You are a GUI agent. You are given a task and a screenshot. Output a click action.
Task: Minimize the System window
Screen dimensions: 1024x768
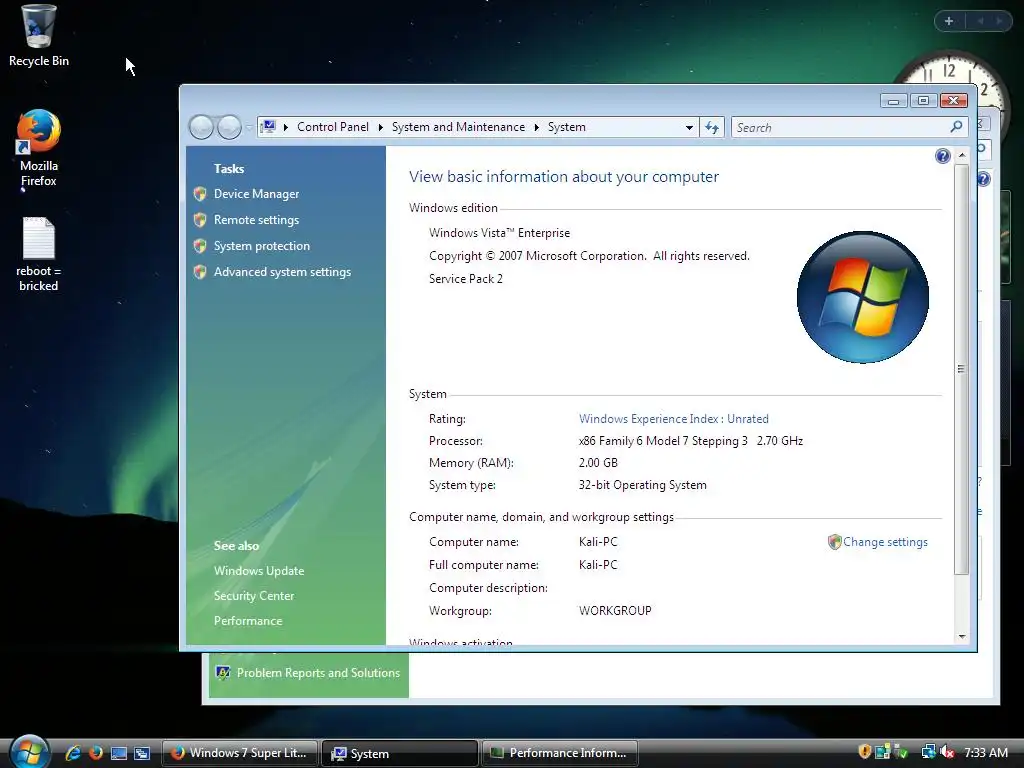click(x=893, y=101)
